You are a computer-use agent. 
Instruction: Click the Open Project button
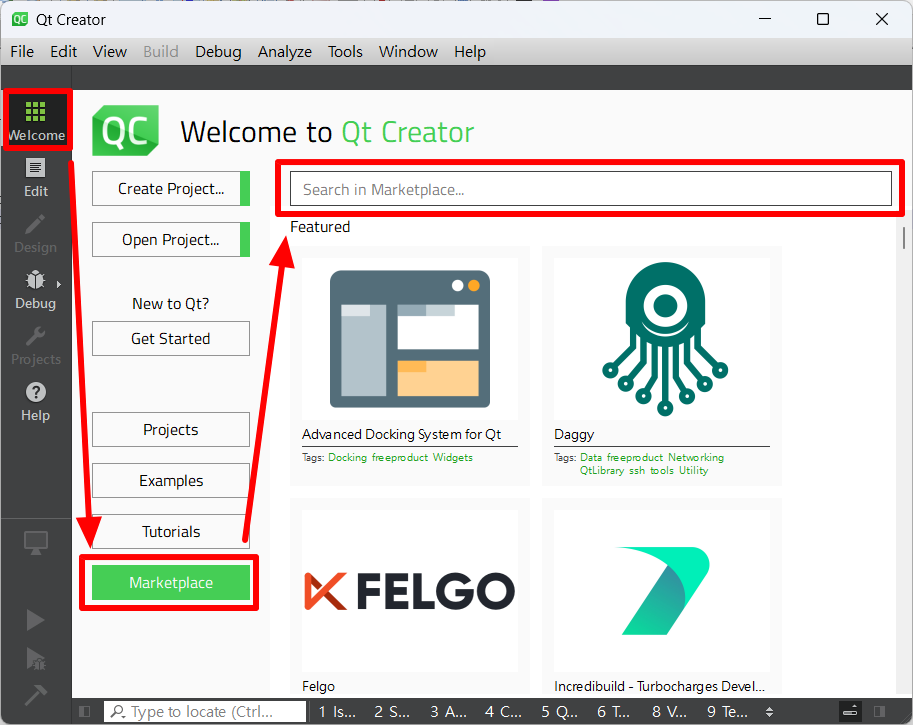(171, 239)
